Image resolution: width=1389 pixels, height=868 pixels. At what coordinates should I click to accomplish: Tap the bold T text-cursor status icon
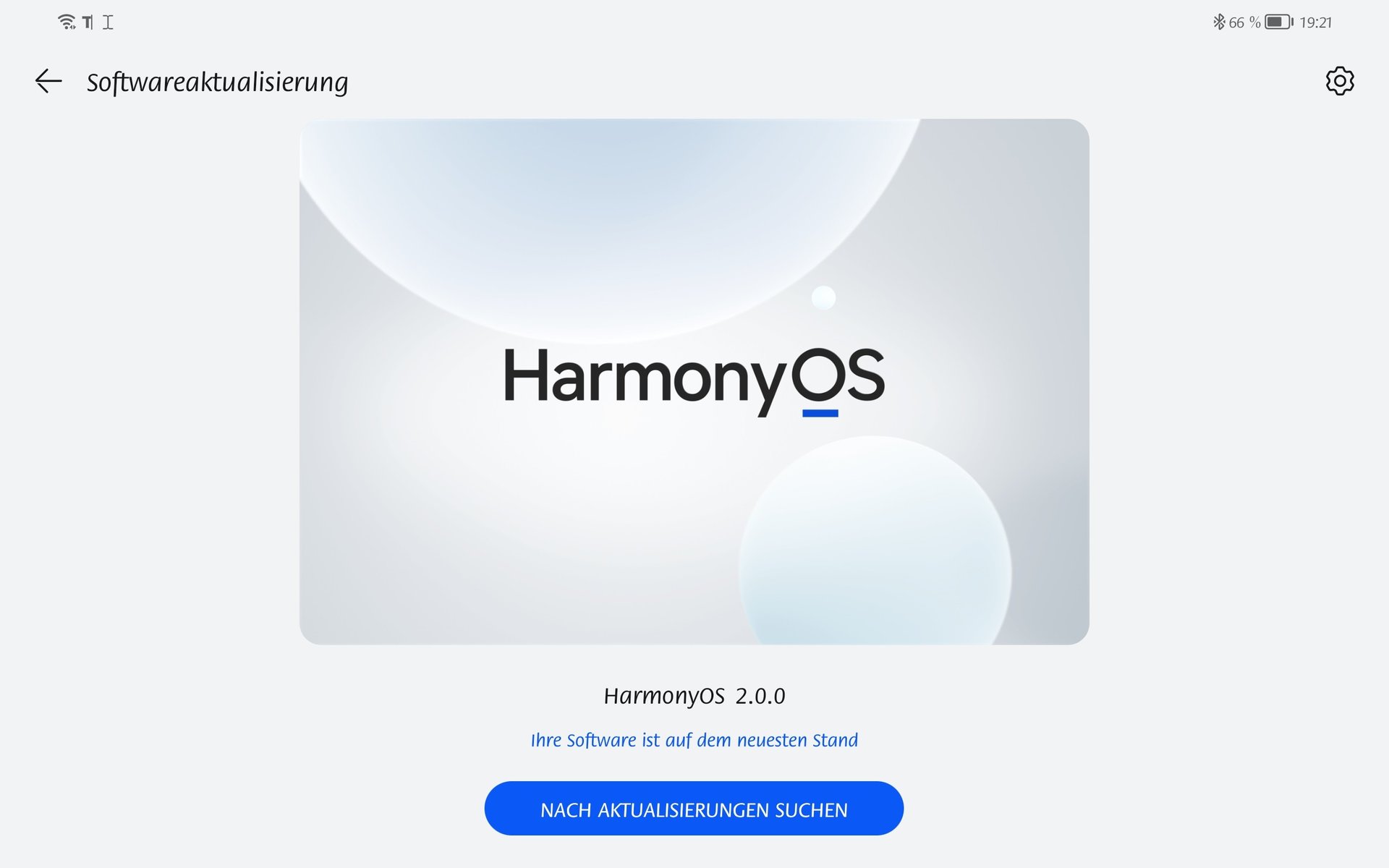[88, 22]
